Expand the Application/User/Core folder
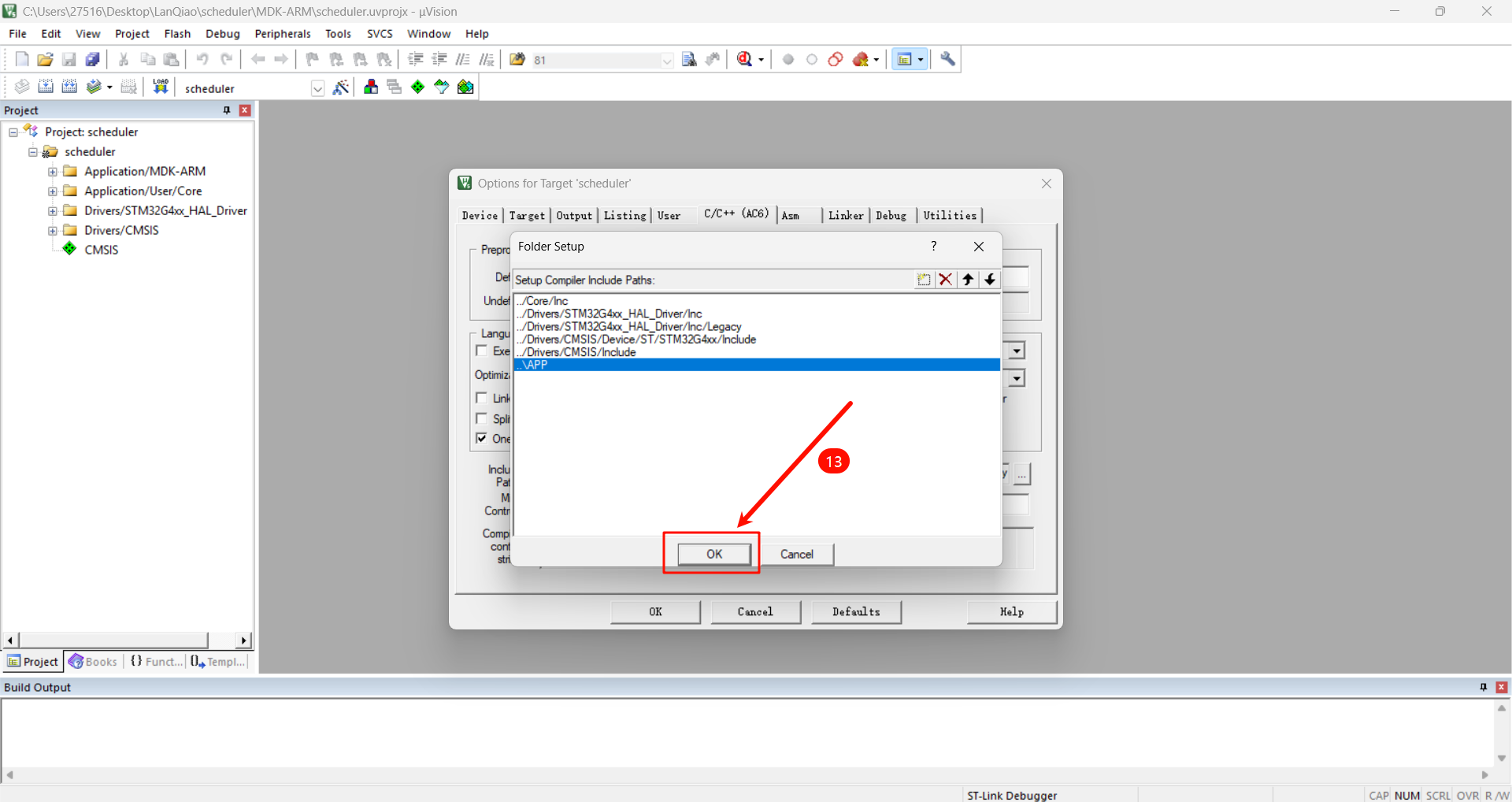 (x=52, y=191)
